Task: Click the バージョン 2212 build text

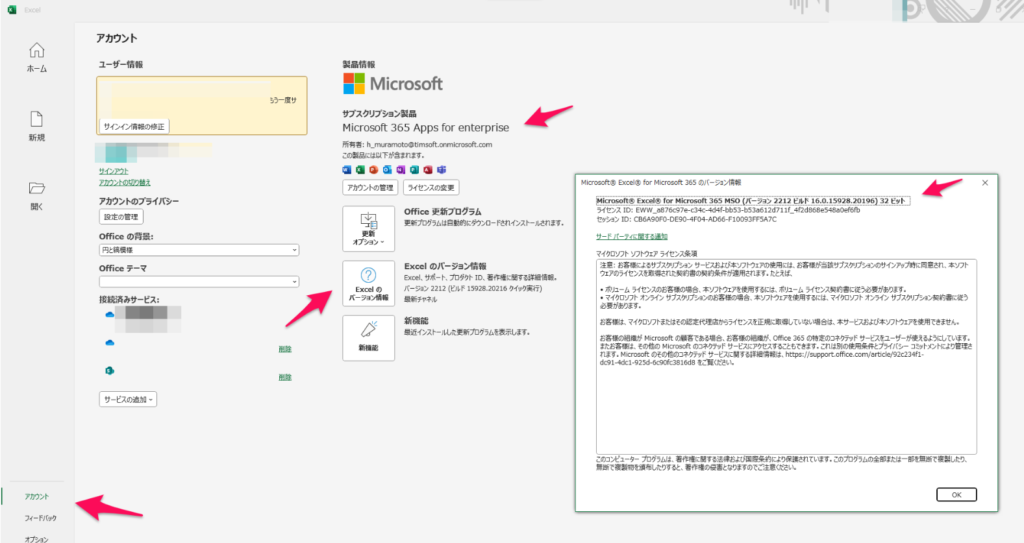Action: pos(473,288)
